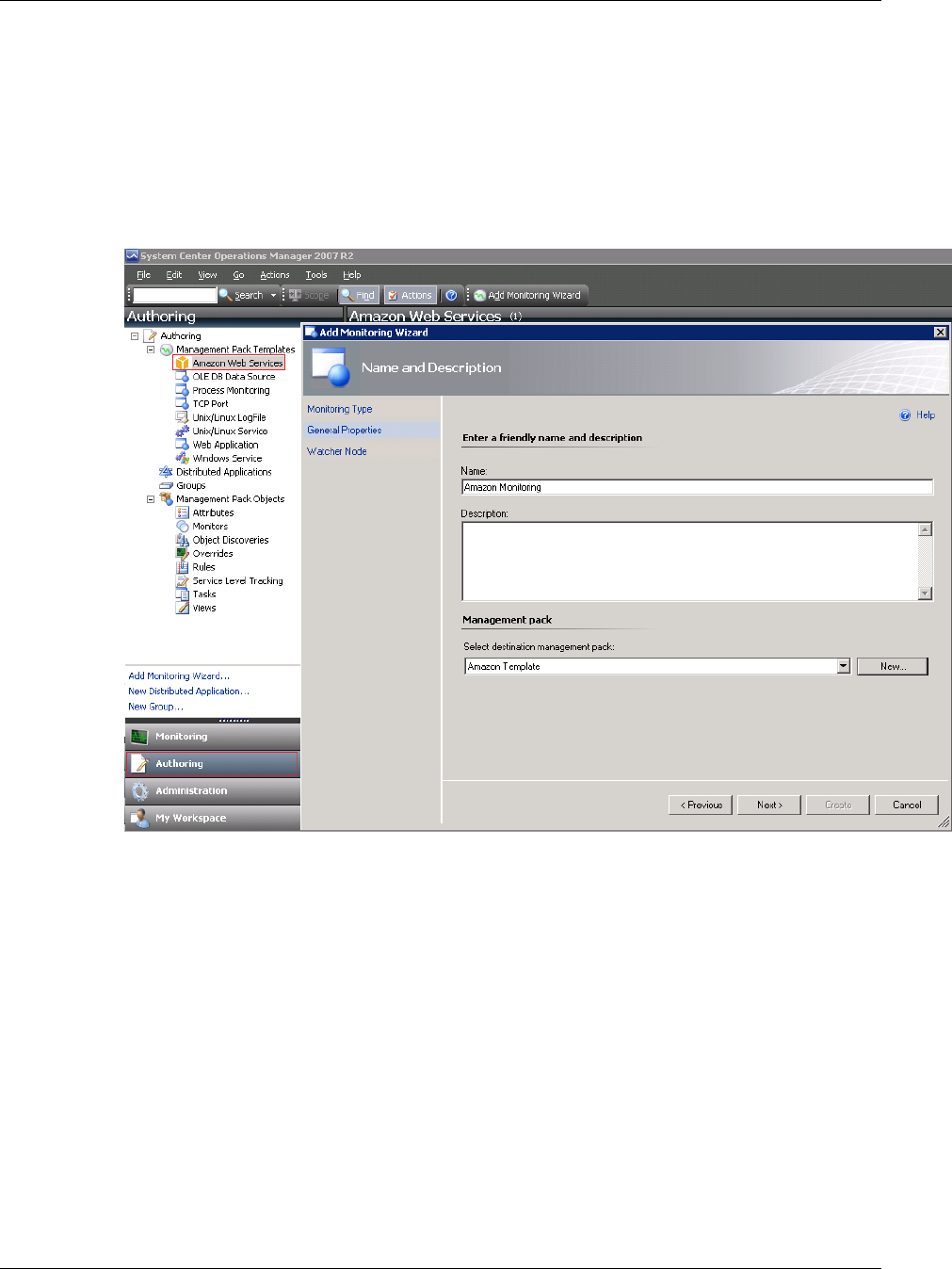Click the Process Monitoring icon

tap(183, 390)
